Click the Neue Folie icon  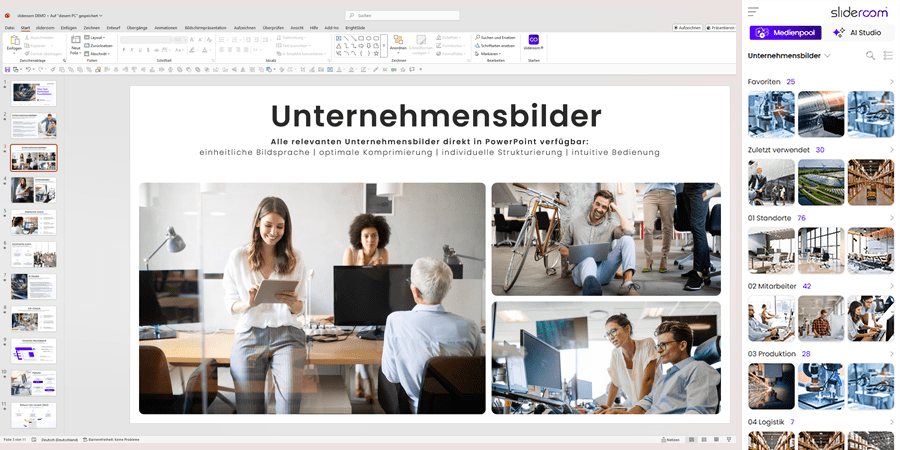(76, 44)
